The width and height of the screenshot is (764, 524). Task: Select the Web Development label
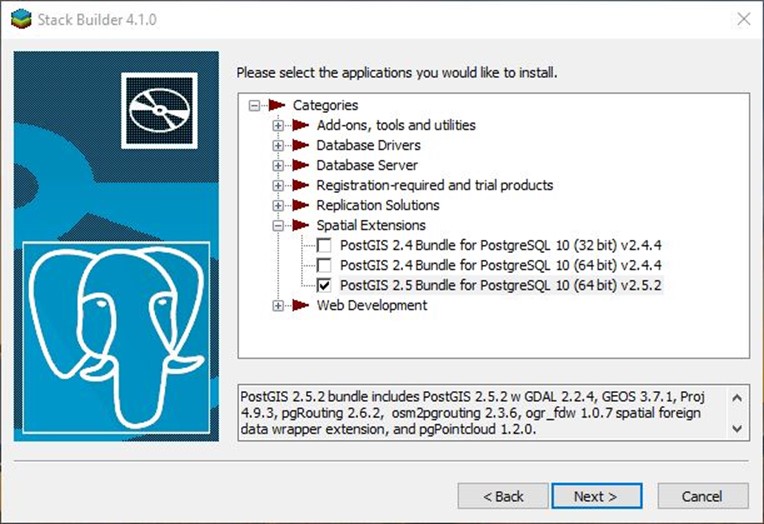click(x=372, y=306)
